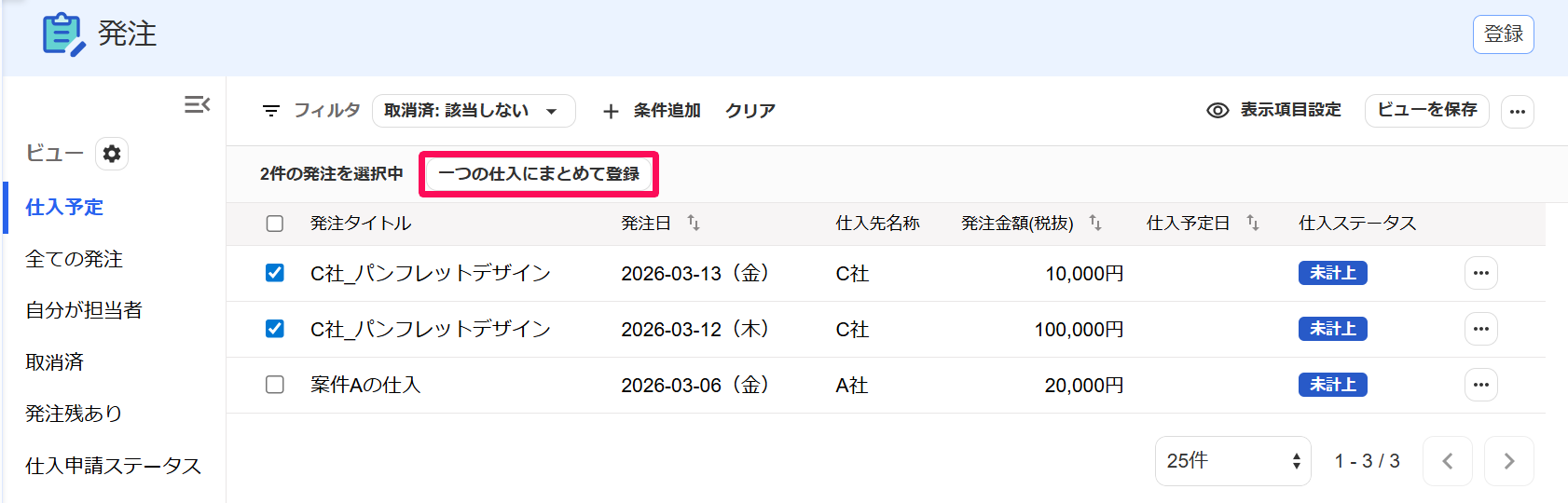Go to next page arrow
Image resolution: width=1568 pixels, height=503 pixels.
pyautogui.click(x=1509, y=461)
